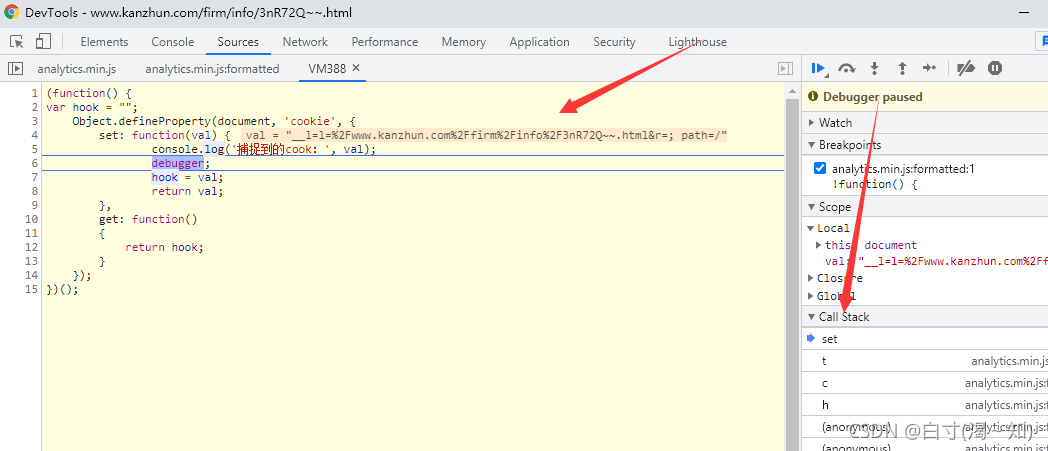Collapse the Call Stack section
The height and width of the screenshot is (451, 1048).
click(812, 317)
